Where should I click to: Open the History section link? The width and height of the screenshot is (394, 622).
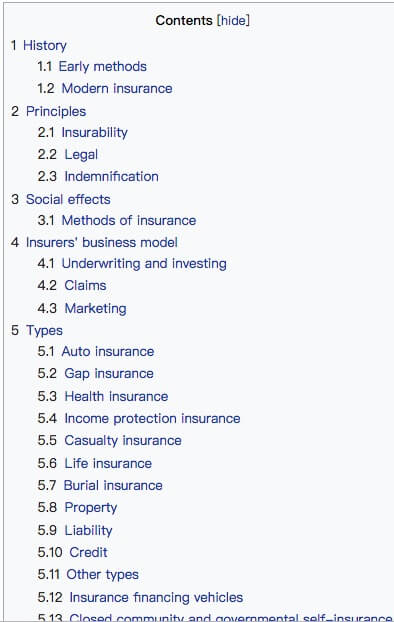click(44, 45)
